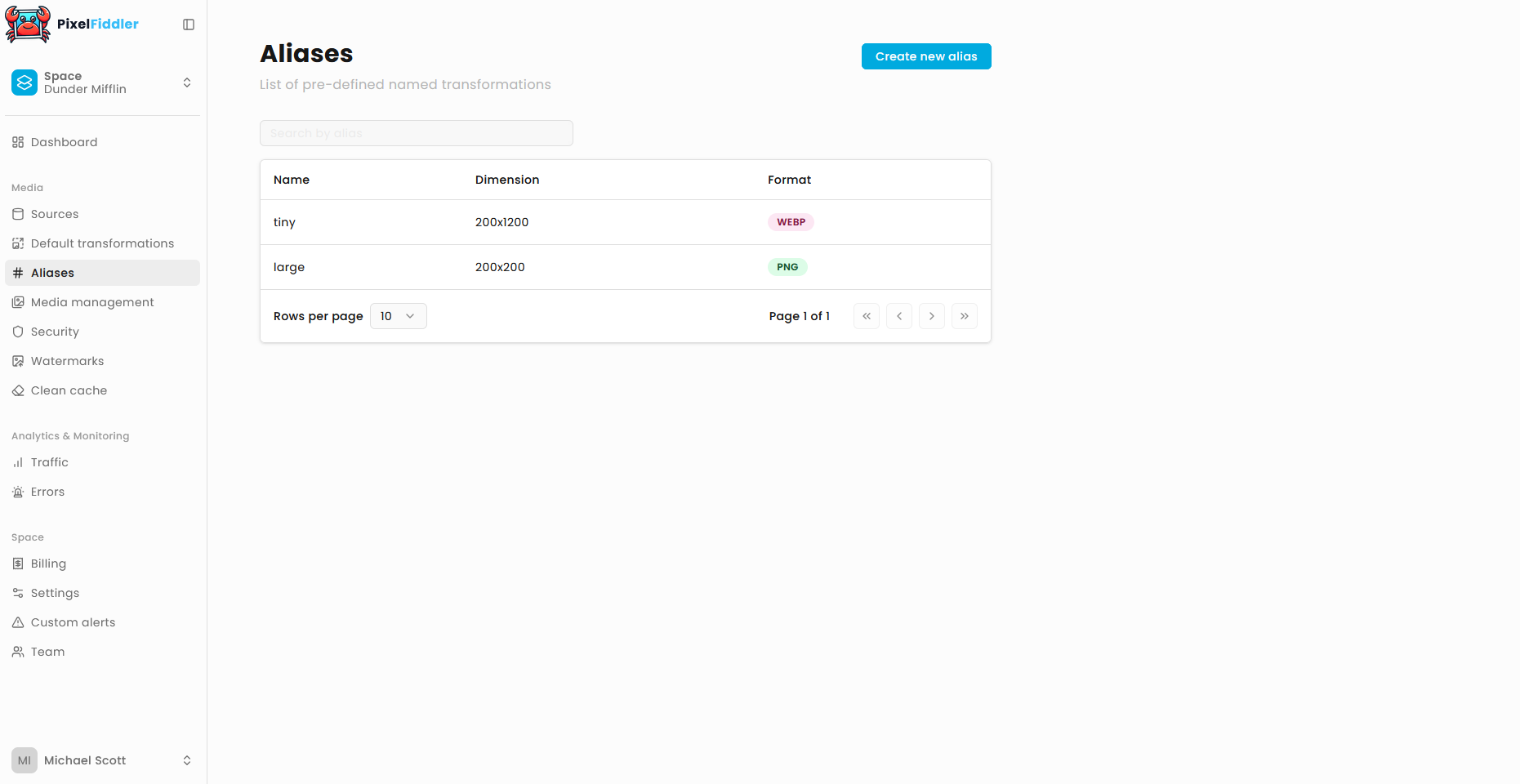Open the Billing section
The width and height of the screenshot is (1520, 784).
tap(47, 563)
